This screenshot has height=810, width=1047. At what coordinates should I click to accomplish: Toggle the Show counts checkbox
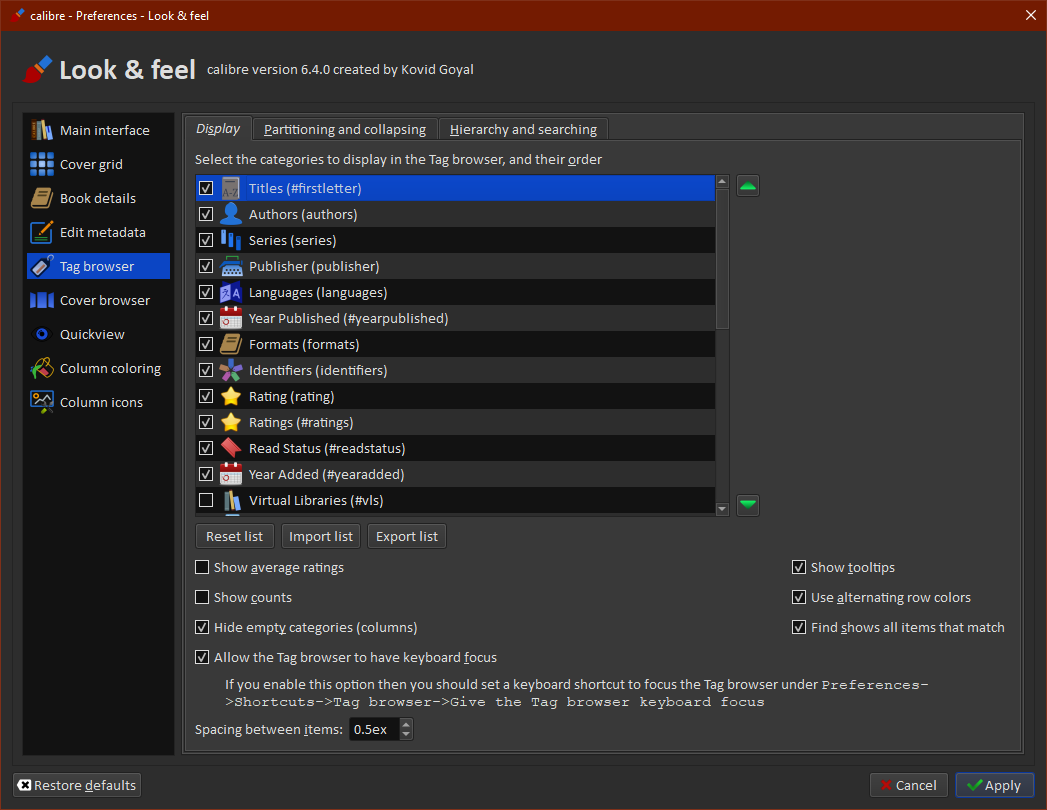[203, 598]
